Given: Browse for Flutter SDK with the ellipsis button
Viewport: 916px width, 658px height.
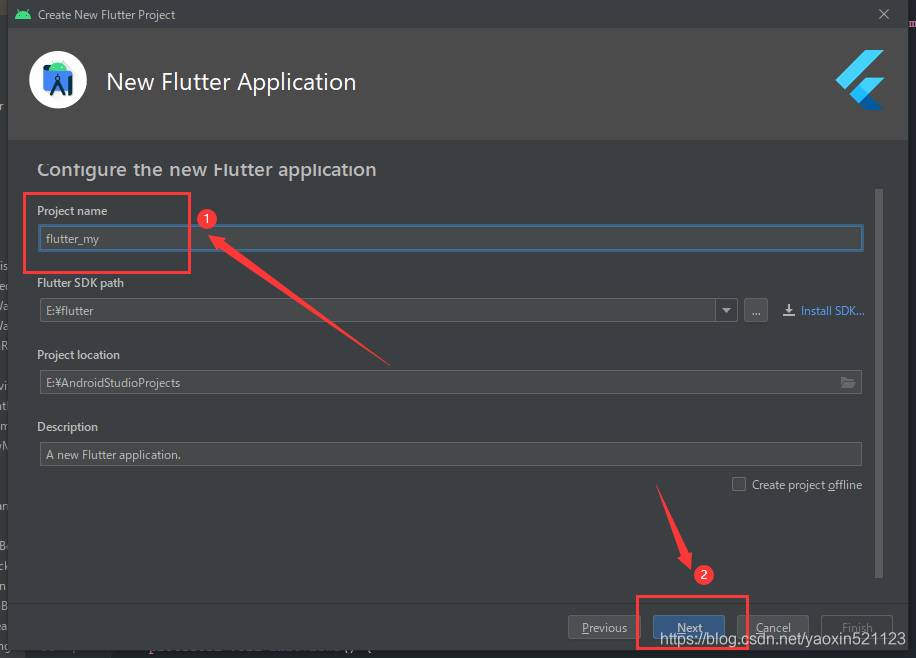Looking at the screenshot, I should point(756,310).
